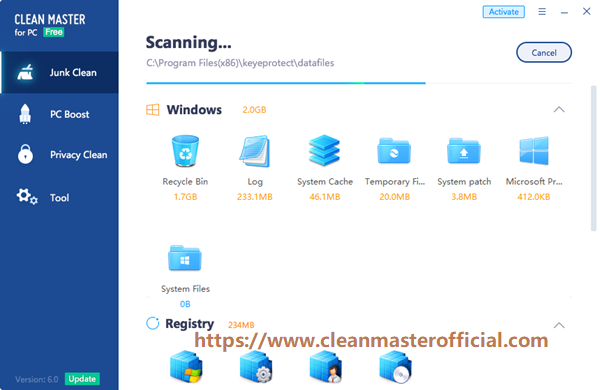The height and width of the screenshot is (390, 600).
Task: Click the Privacy Clean padlock icon
Action: point(25,154)
